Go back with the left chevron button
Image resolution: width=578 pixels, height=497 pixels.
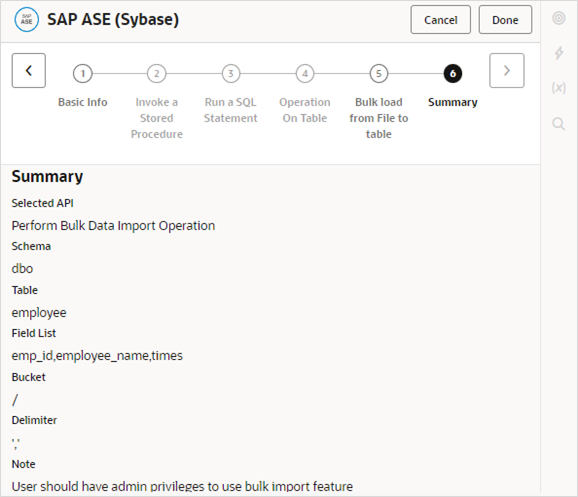29,70
